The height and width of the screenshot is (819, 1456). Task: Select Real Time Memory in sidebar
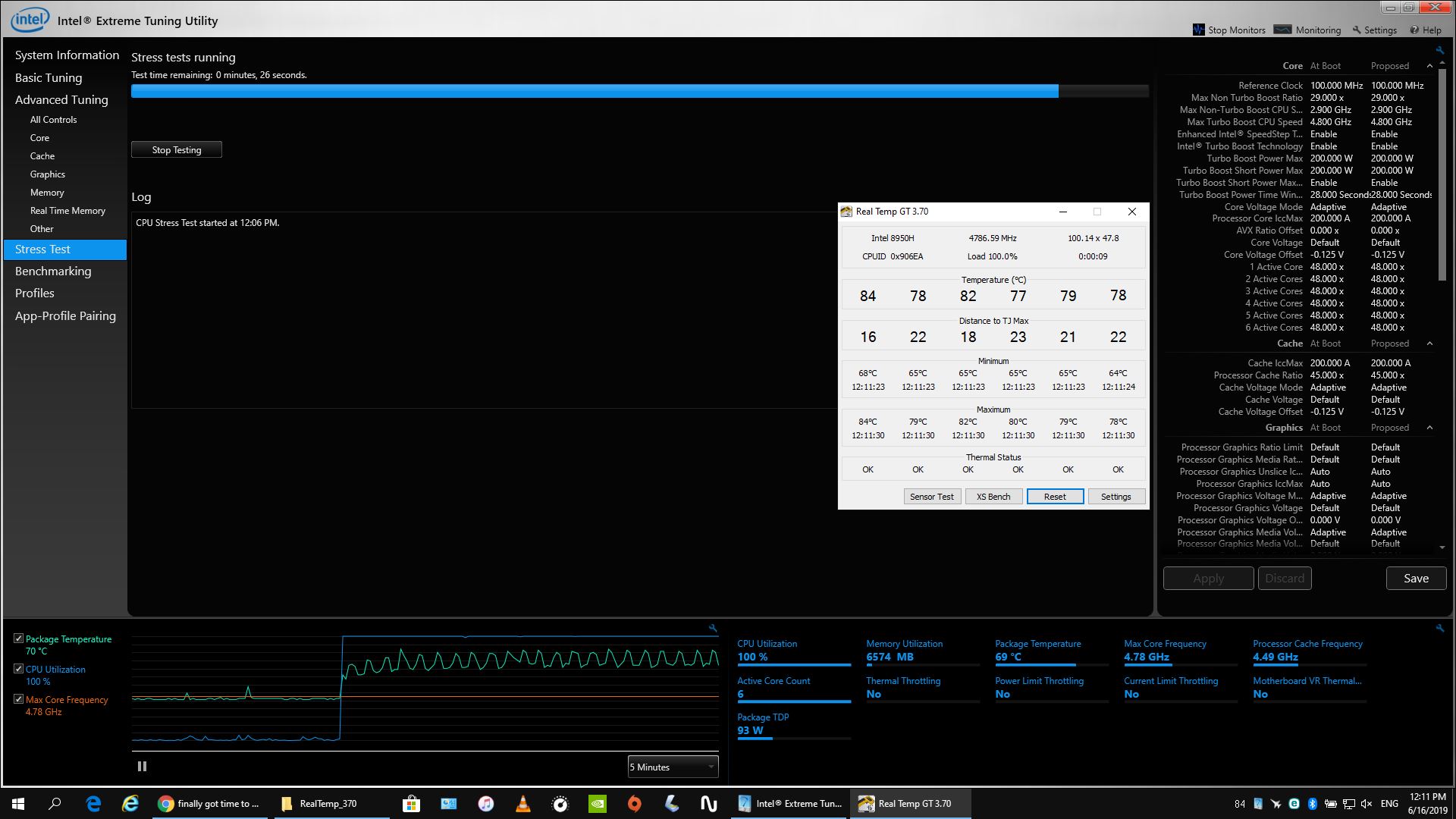pyautogui.click(x=67, y=211)
